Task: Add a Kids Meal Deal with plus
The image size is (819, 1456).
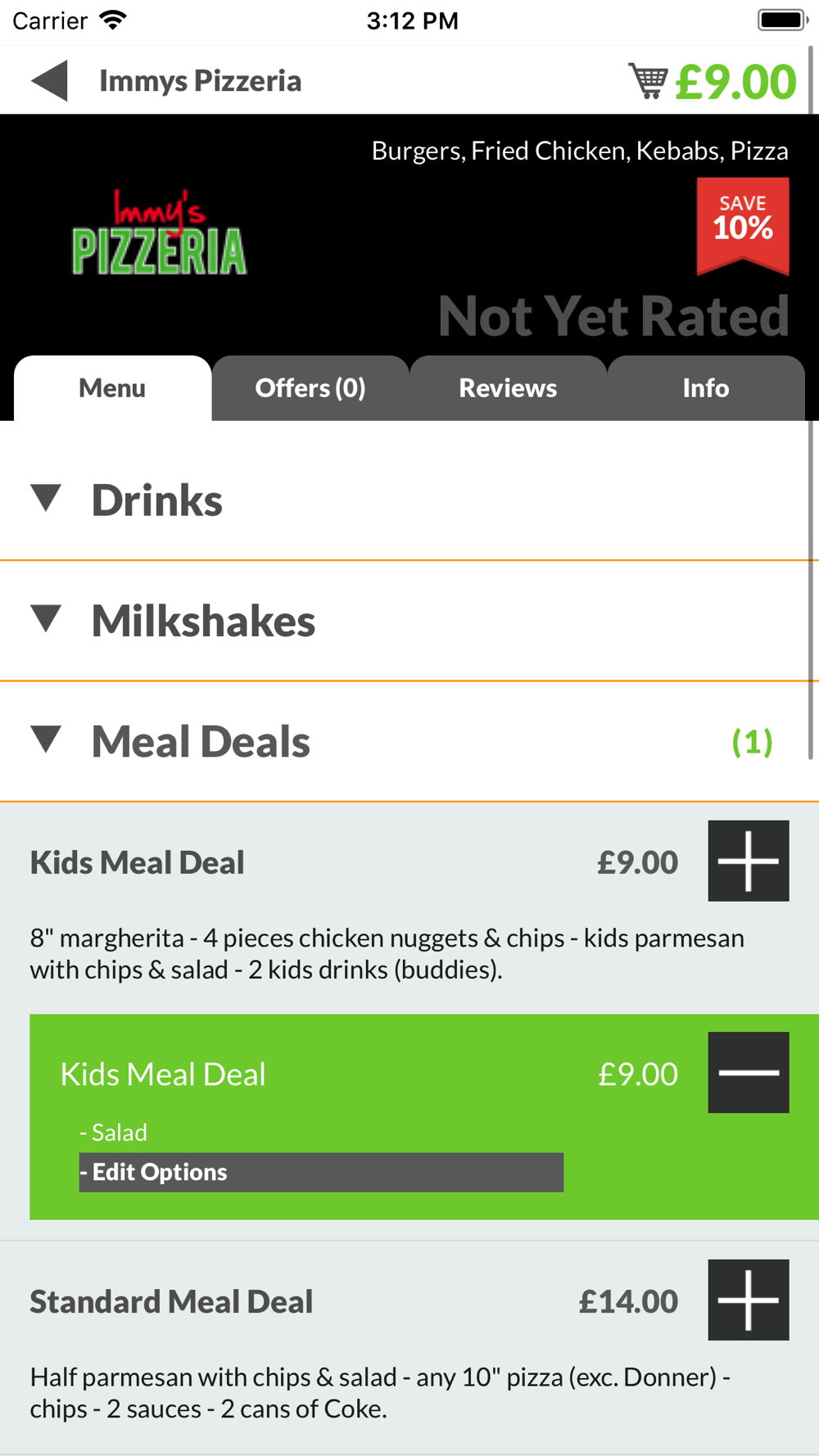Action: 748,861
